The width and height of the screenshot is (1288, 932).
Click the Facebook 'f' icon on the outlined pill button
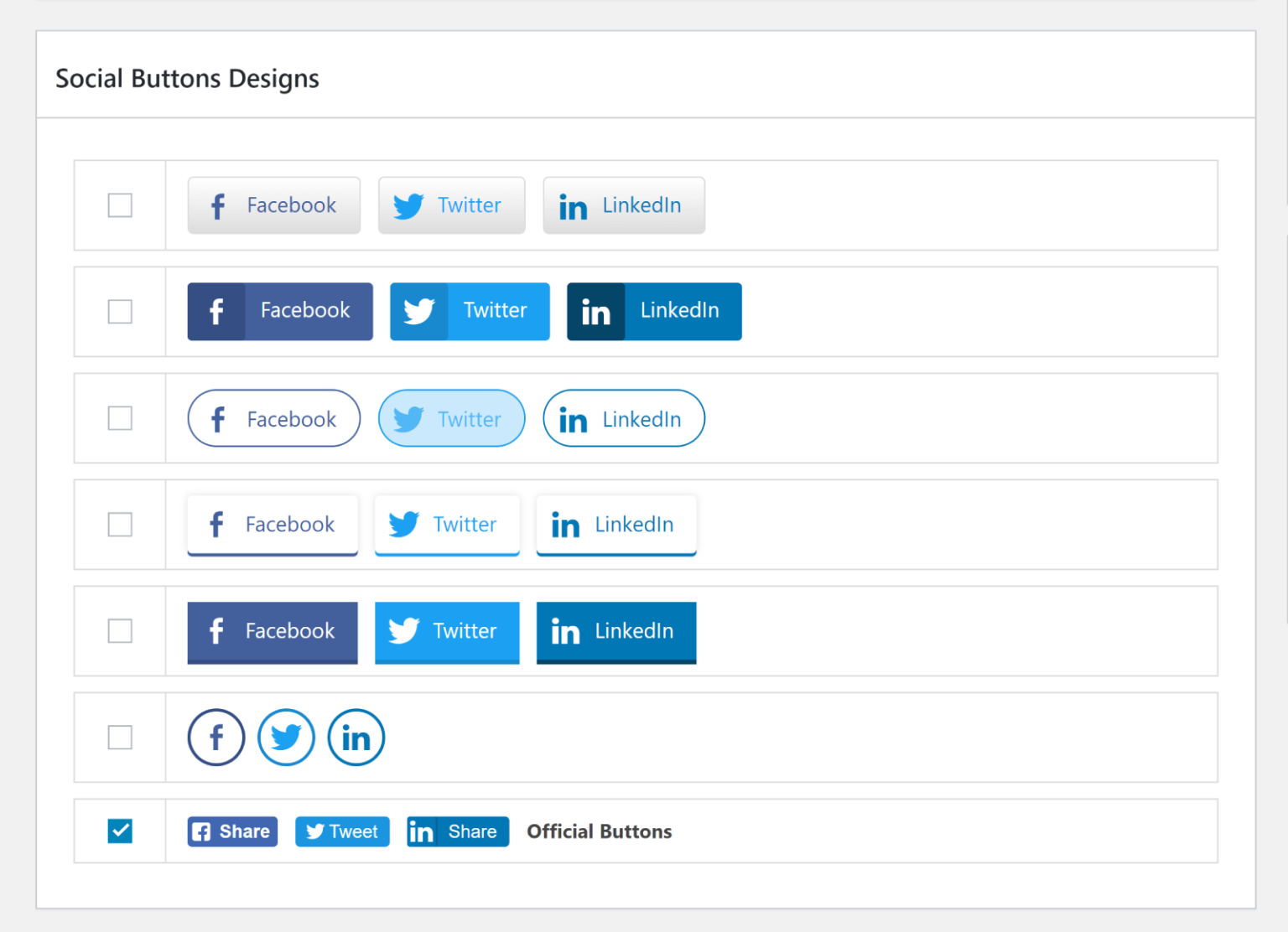(x=219, y=418)
